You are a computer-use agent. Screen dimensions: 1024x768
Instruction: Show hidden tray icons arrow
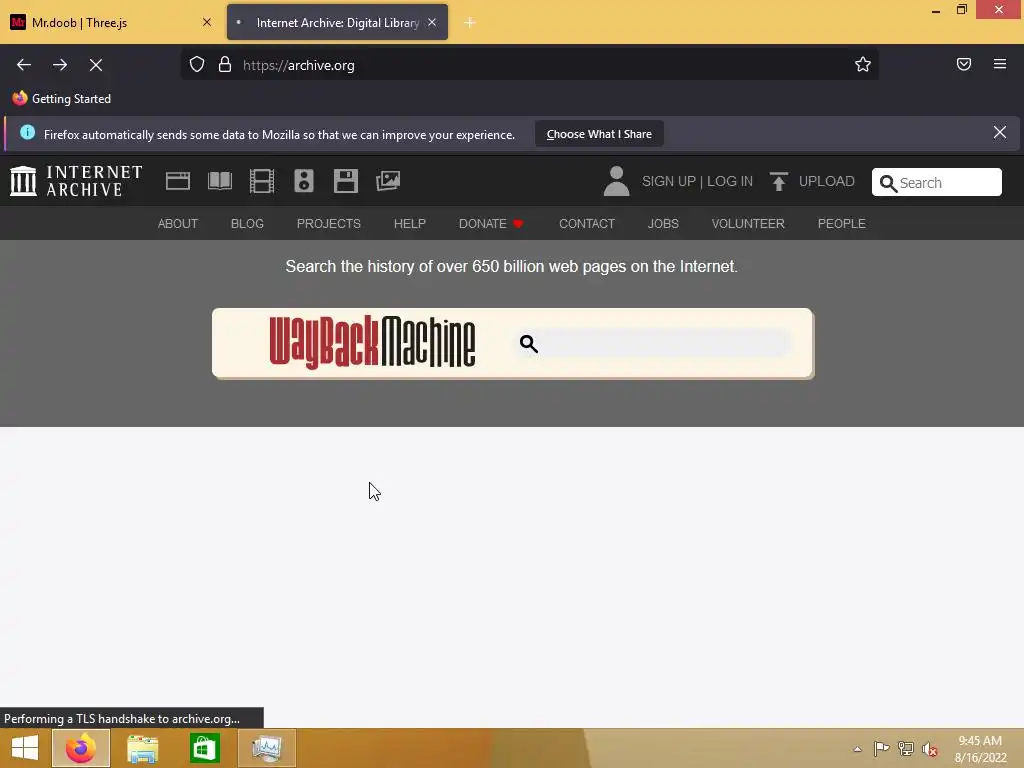click(857, 749)
